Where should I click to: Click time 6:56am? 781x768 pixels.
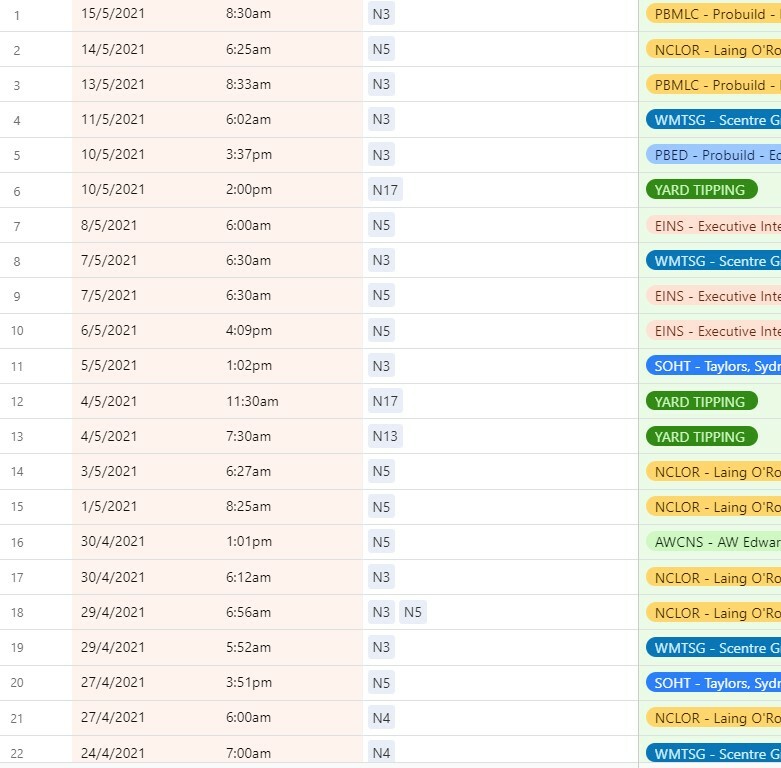[248, 612]
